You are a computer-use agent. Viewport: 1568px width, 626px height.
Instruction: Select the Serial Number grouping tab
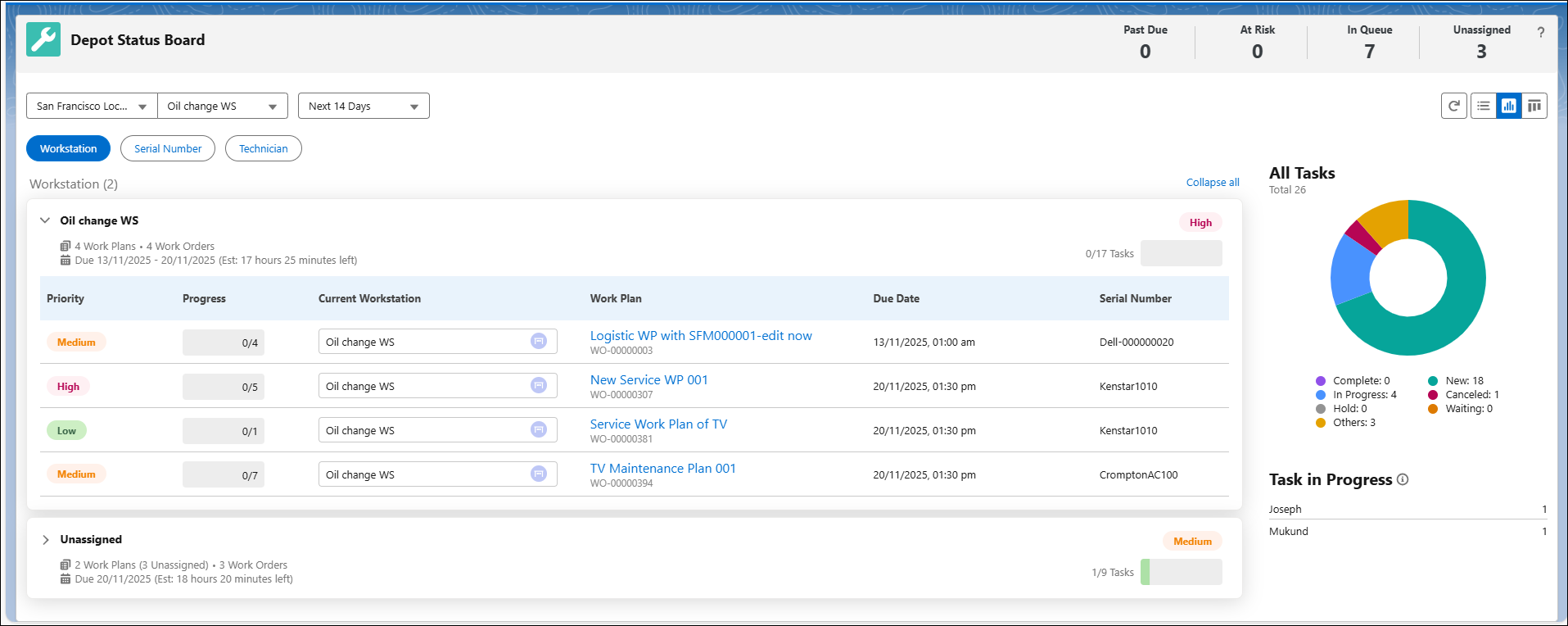pos(168,148)
